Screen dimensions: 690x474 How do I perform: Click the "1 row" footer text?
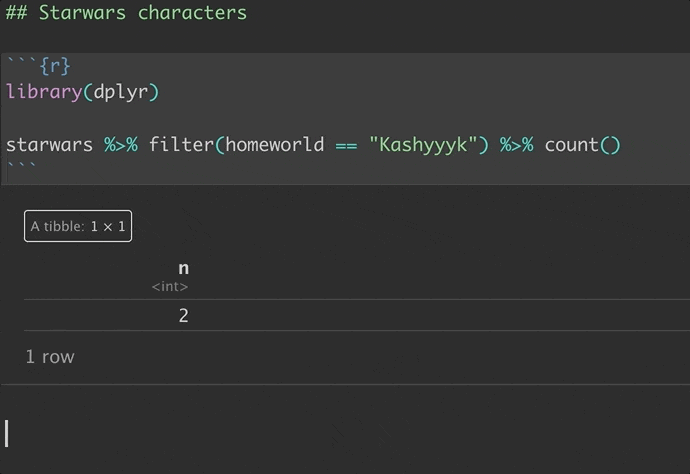[50, 357]
